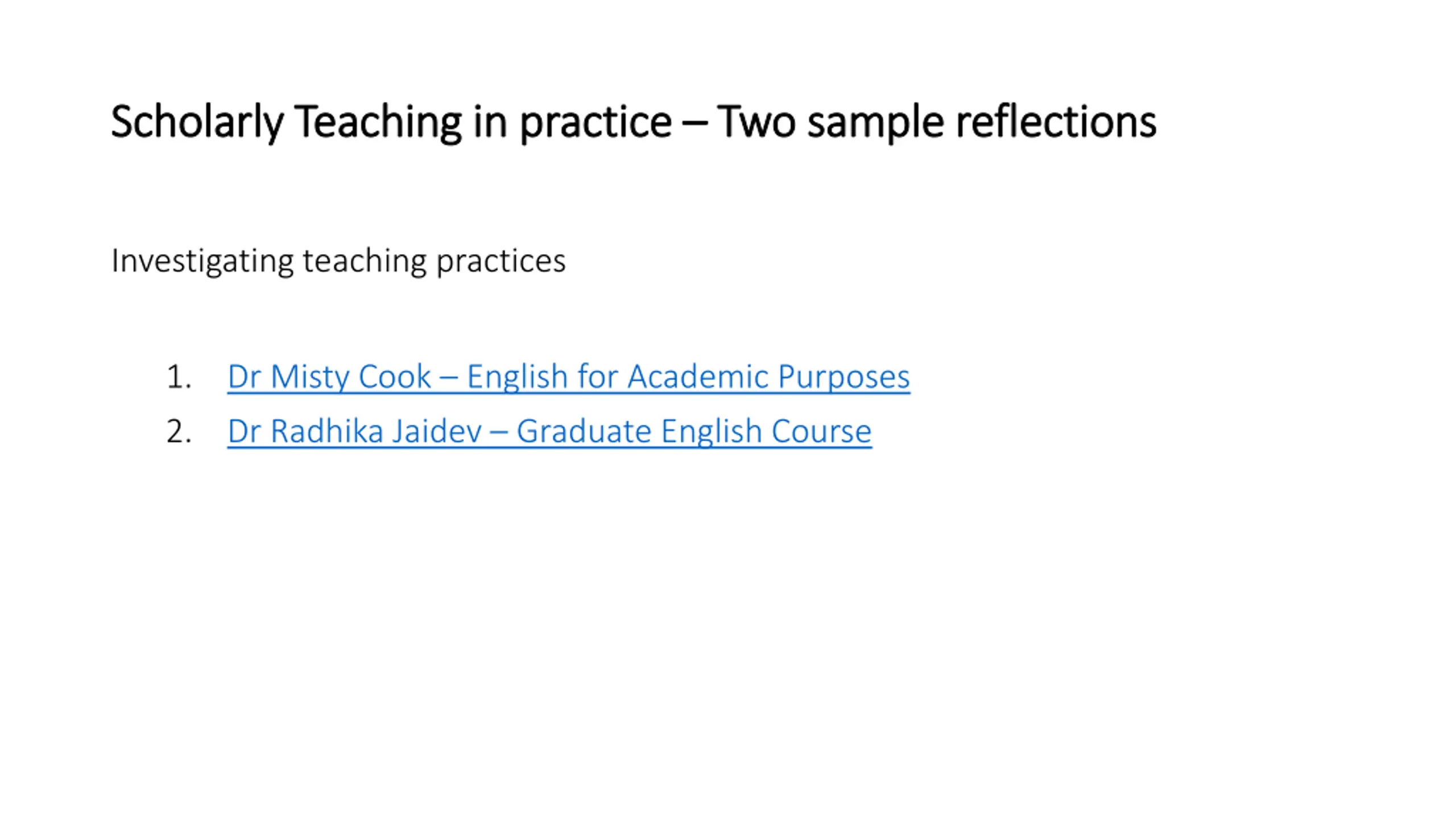Click the words 'English for Academic Purposes'
The width and height of the screenshot is (1456, 819).
pos(688,377)
